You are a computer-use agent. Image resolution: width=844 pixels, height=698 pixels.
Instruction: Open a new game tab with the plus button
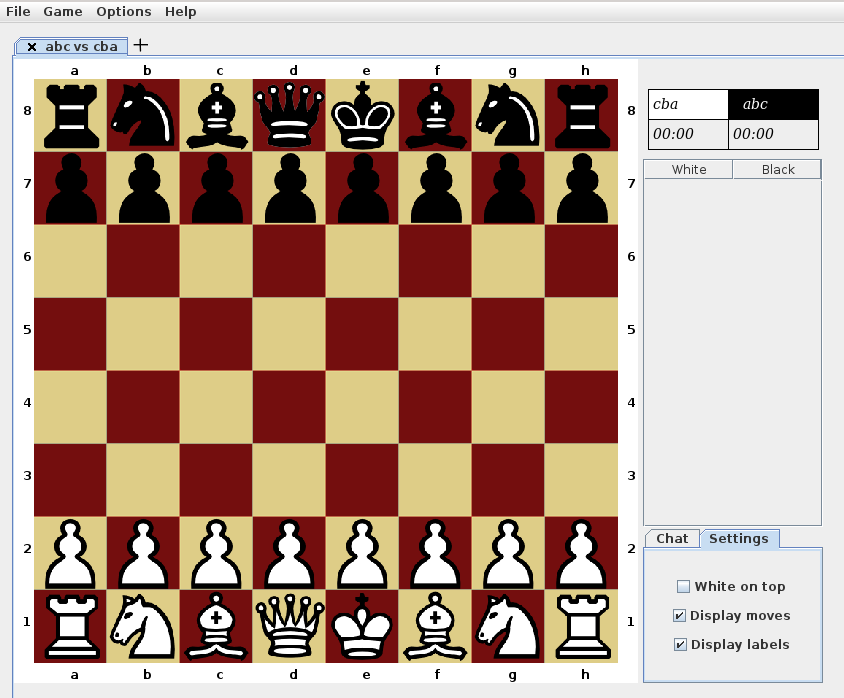(x=140, y=44)
